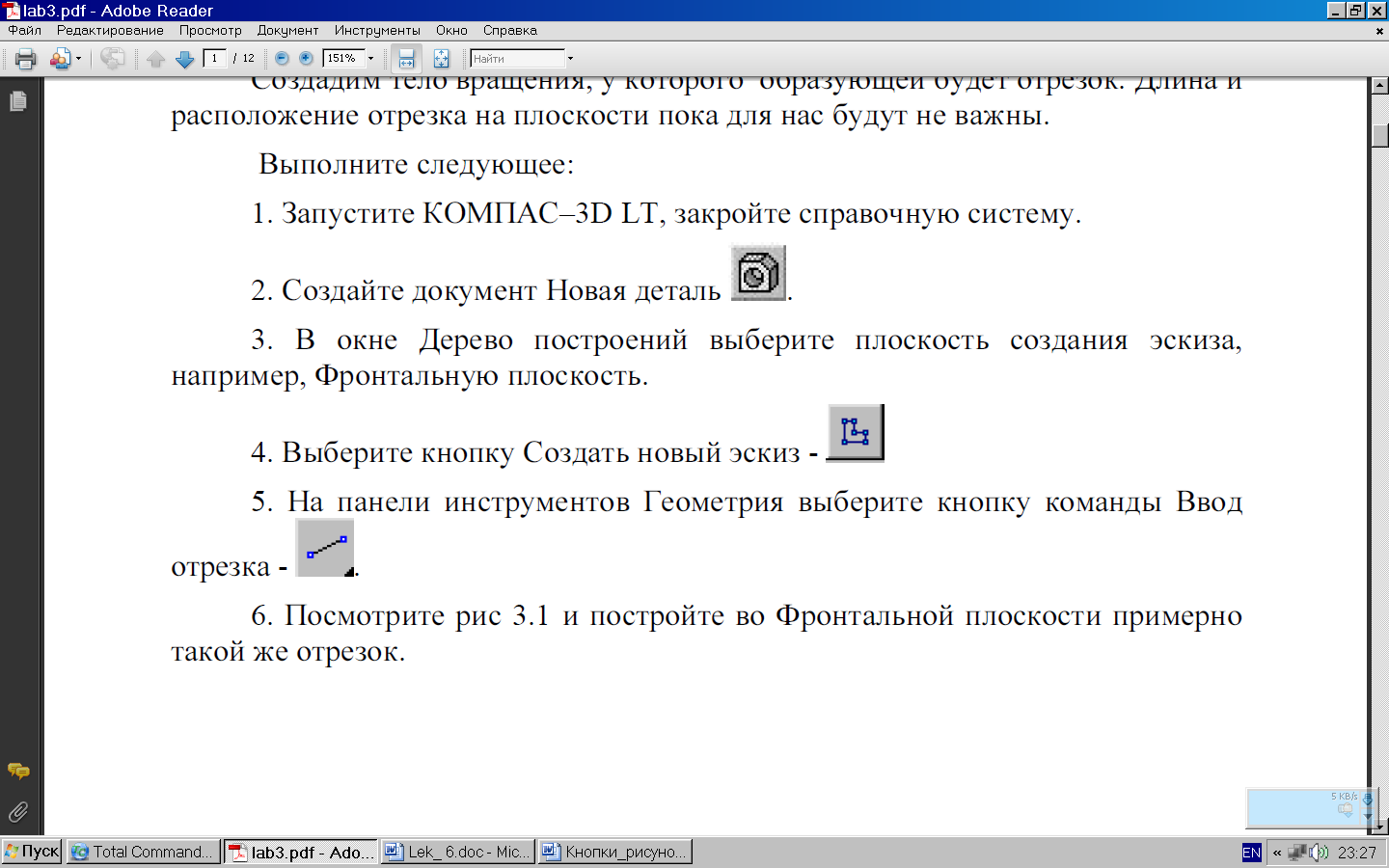
Task: Open the Справка menu
Action: 510,30
